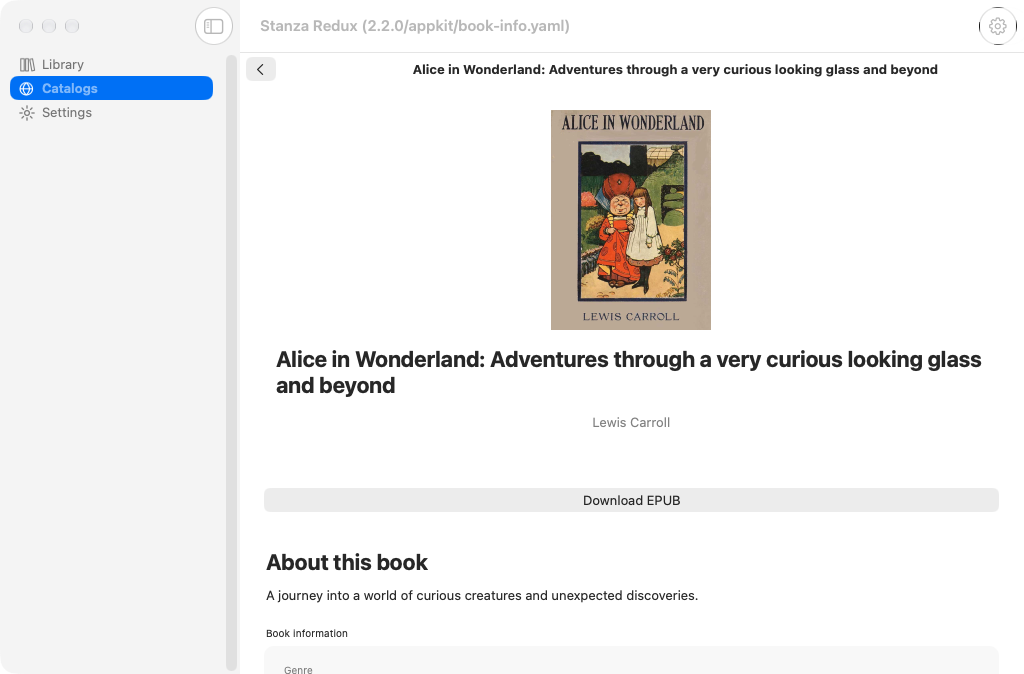Click the Catalogs globe icon

point(27,88)
